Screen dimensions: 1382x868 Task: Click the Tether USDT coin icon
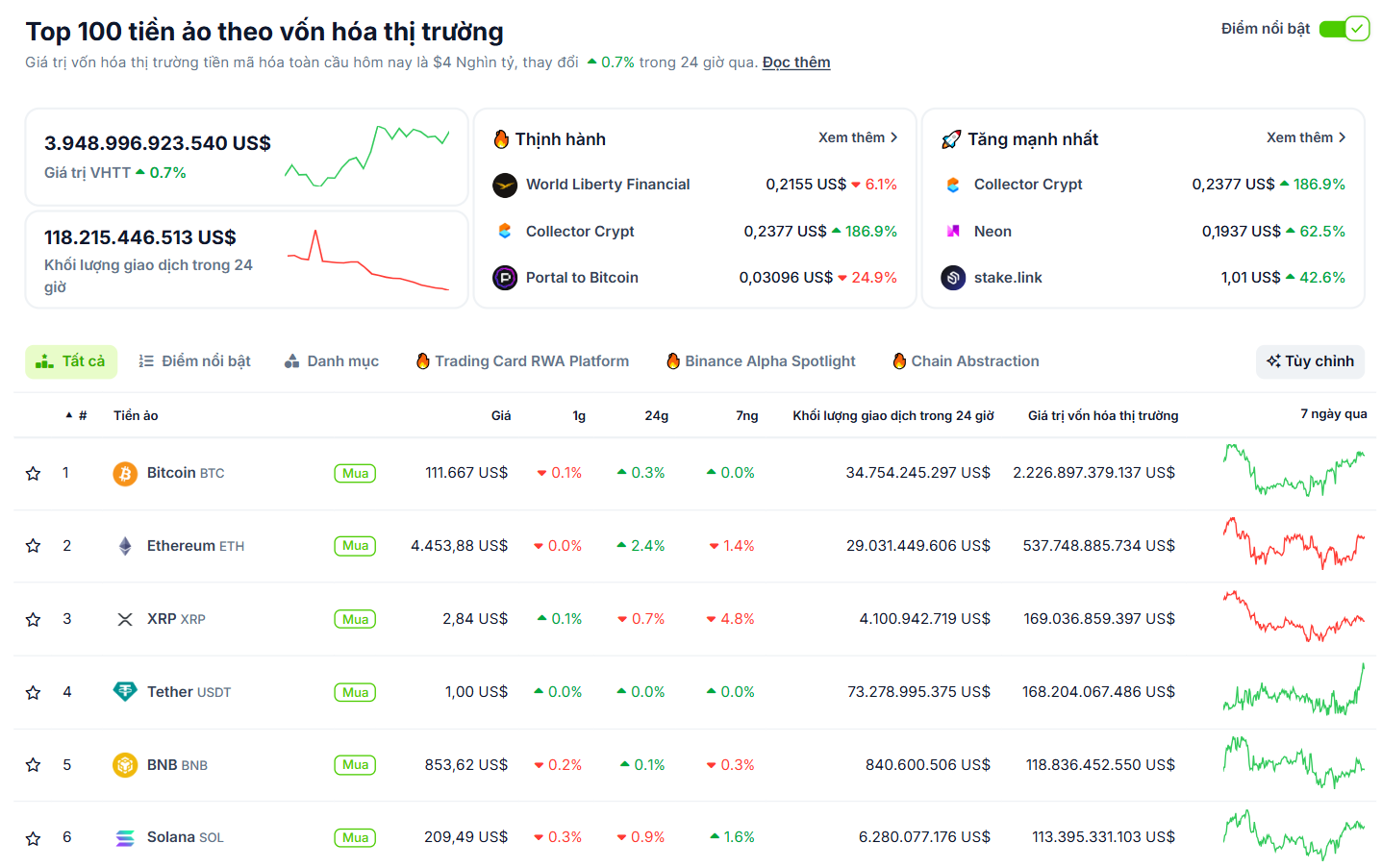click(124, 691)
